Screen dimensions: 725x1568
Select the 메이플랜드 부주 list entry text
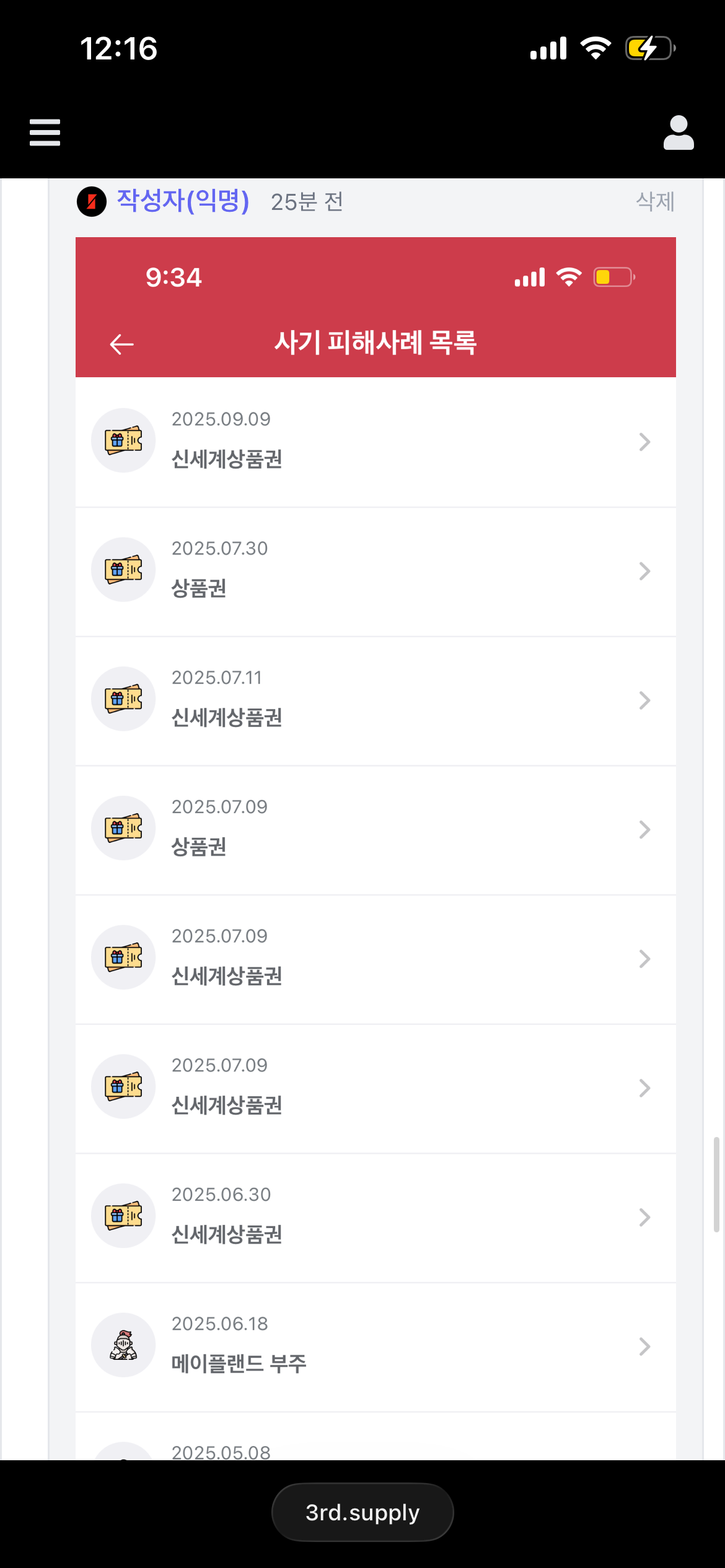[x=239, y=1363]
